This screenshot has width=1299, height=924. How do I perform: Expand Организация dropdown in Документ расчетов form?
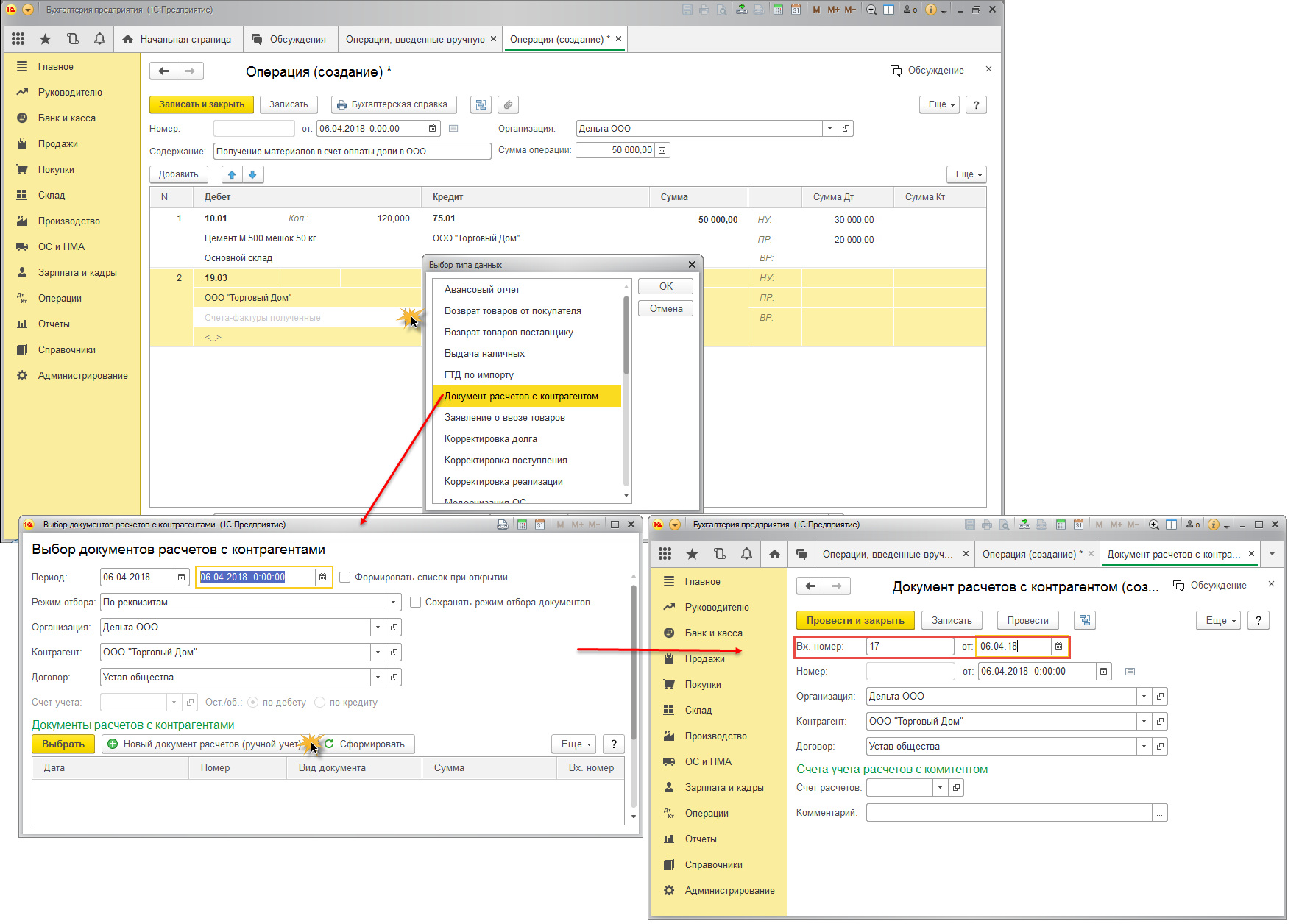tap(1144, 697)
